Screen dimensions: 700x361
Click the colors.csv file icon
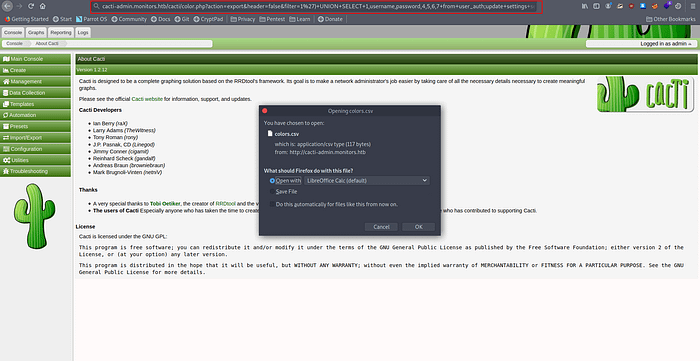pos(270,133)
